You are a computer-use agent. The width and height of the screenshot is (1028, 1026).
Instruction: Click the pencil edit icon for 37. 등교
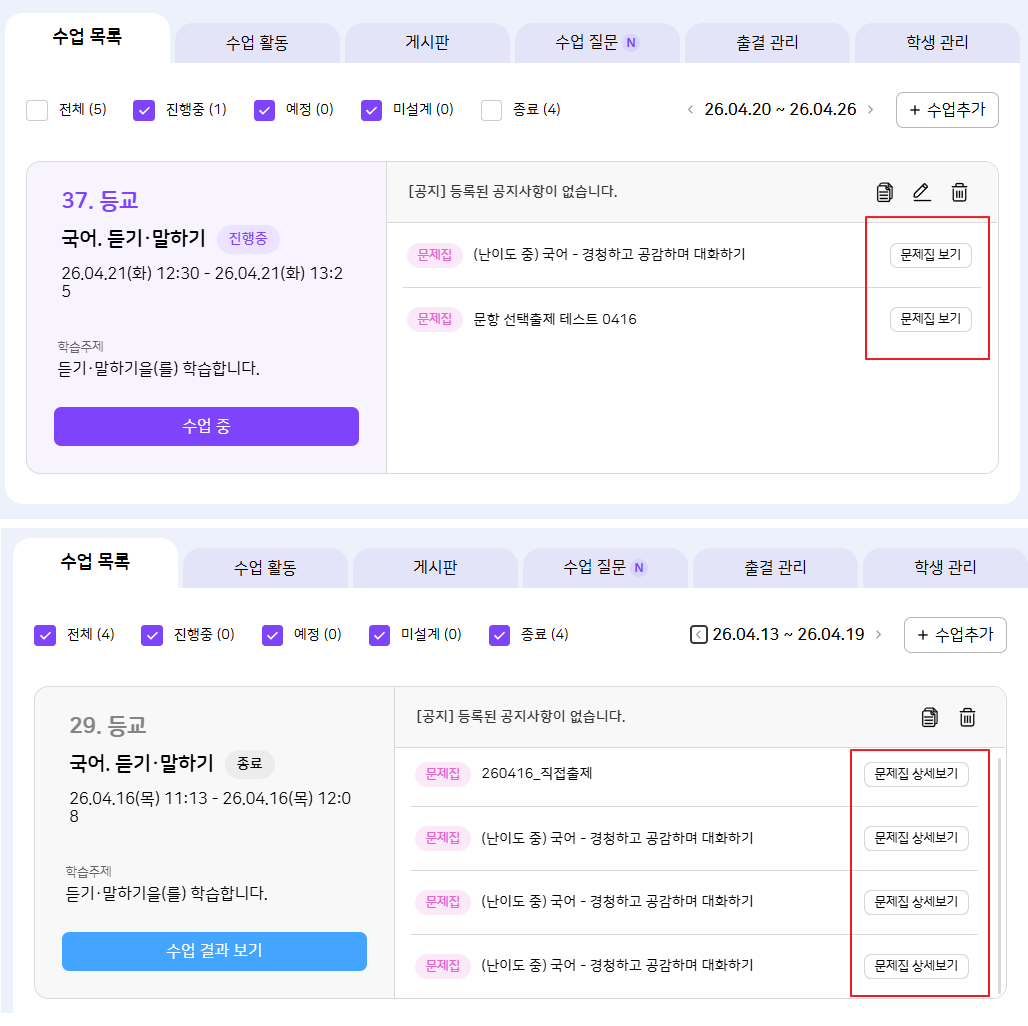pyautogui.click(x=922, y=192)
